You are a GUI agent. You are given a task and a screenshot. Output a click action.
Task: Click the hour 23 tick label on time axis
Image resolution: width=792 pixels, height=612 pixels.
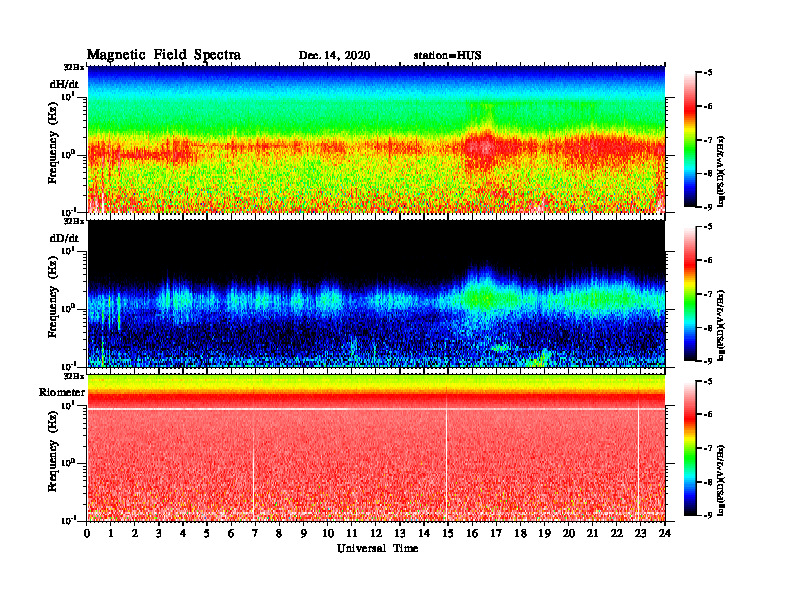point(640,533)
